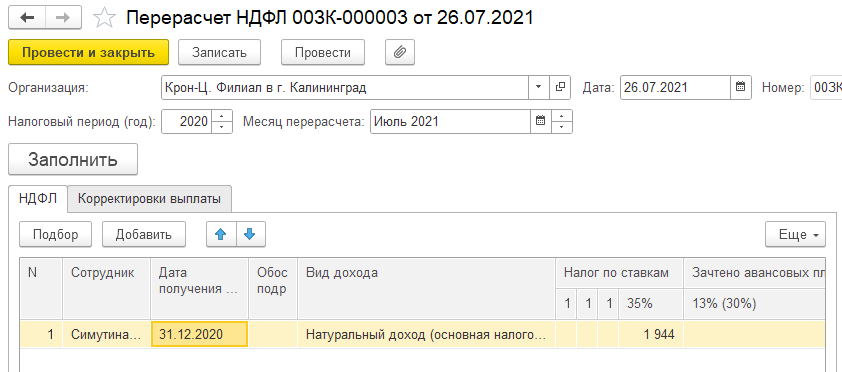This screenshot has height=372, width=842.
Task: Open attached files via paperclip icon
Action: (400, 53)
